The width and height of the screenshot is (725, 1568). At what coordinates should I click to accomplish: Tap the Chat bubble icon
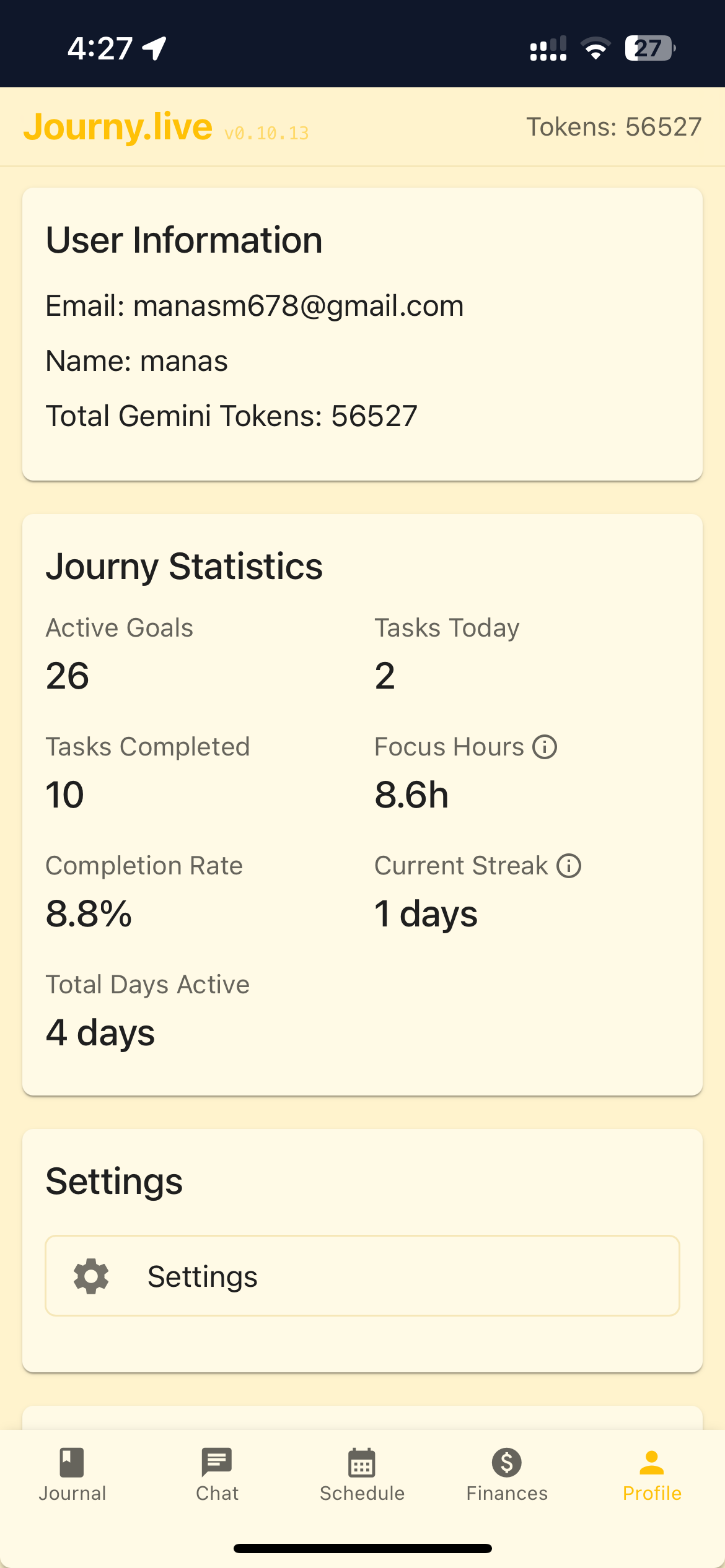[x=217, y=1463]
